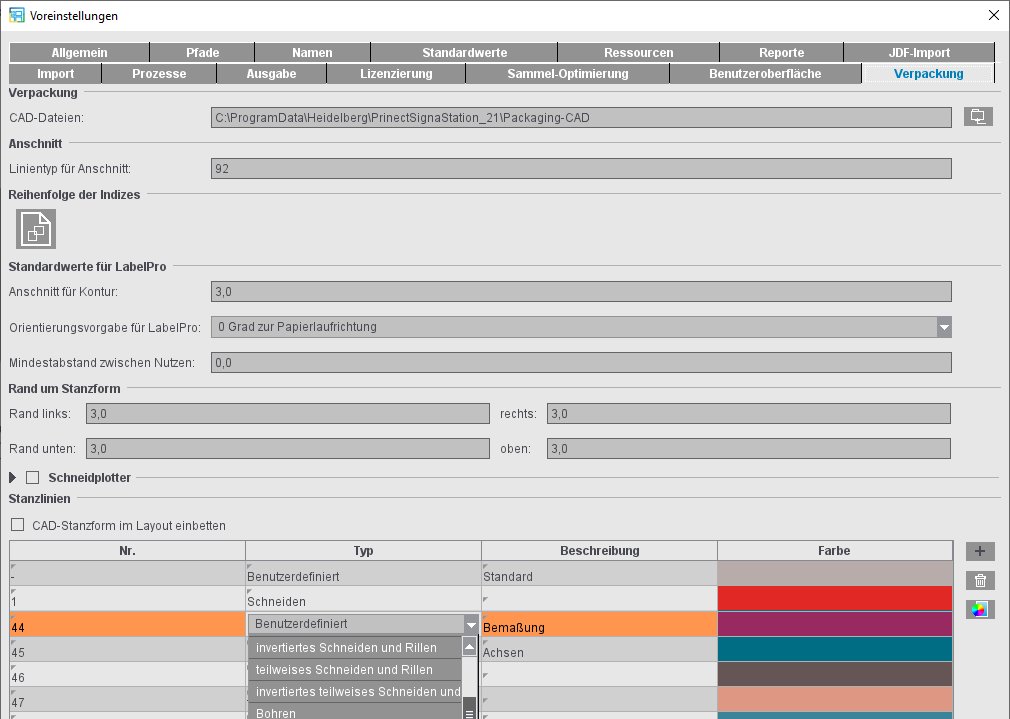Switch to the Allgemein tab
Viewport: 1010px width, 719px height.
(77, 52)
